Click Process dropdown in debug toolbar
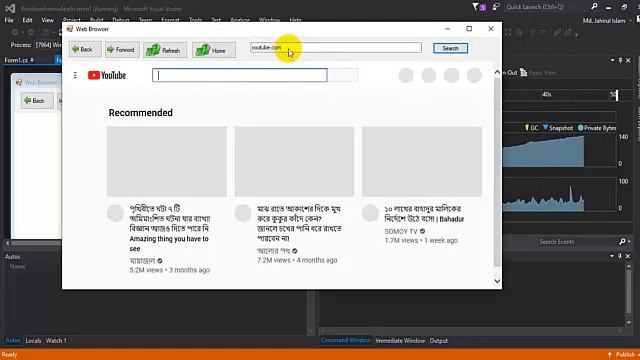This screenshot has width=640, height=360. click(48, 45)
